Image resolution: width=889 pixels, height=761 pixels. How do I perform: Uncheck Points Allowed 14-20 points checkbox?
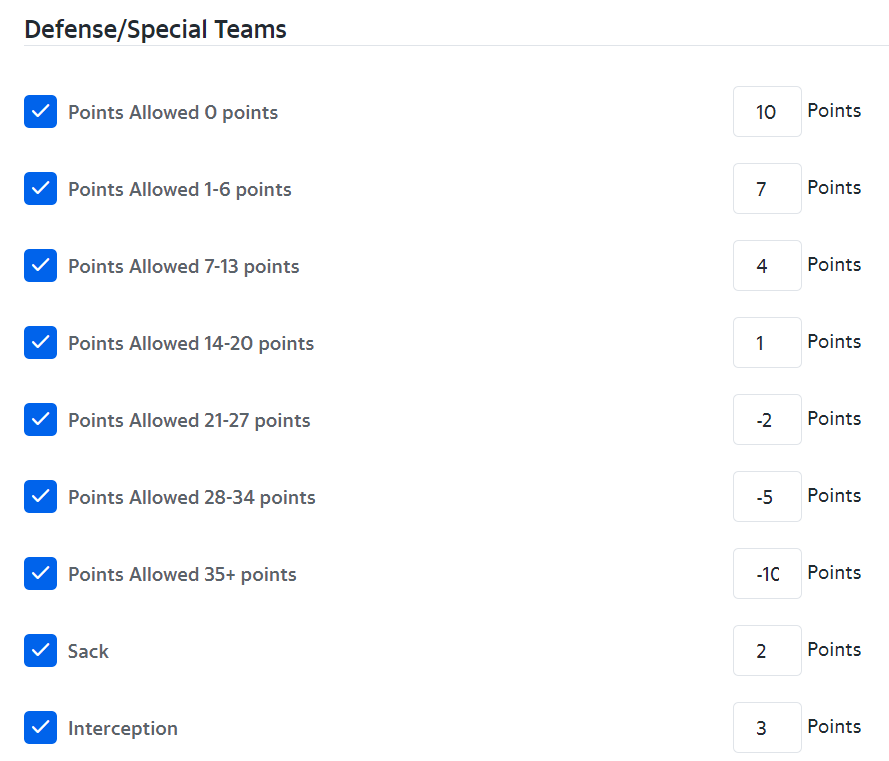tap(40, 343)
